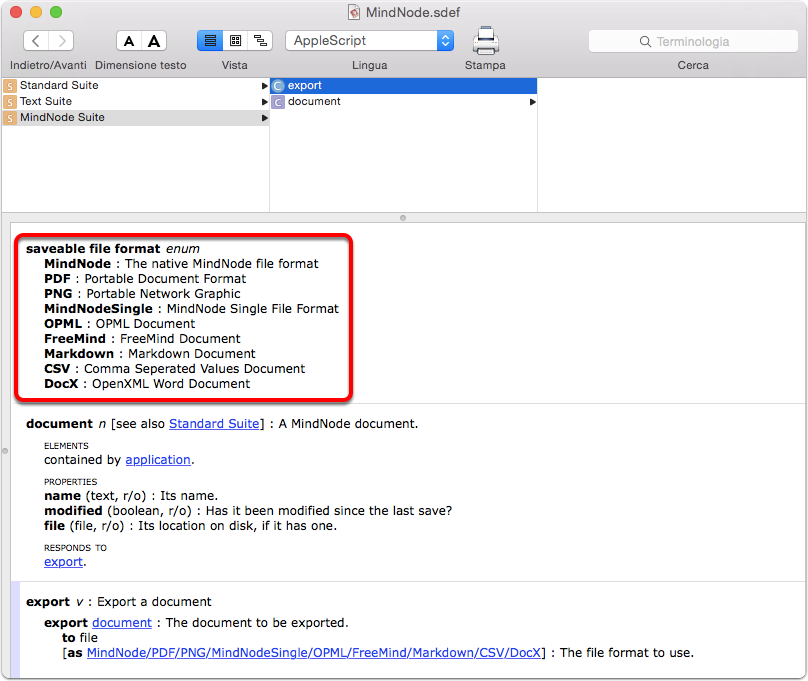Click the 'DocX' enum entry
This screenshot has width=808, height=681.
click(x=61, y=383)
